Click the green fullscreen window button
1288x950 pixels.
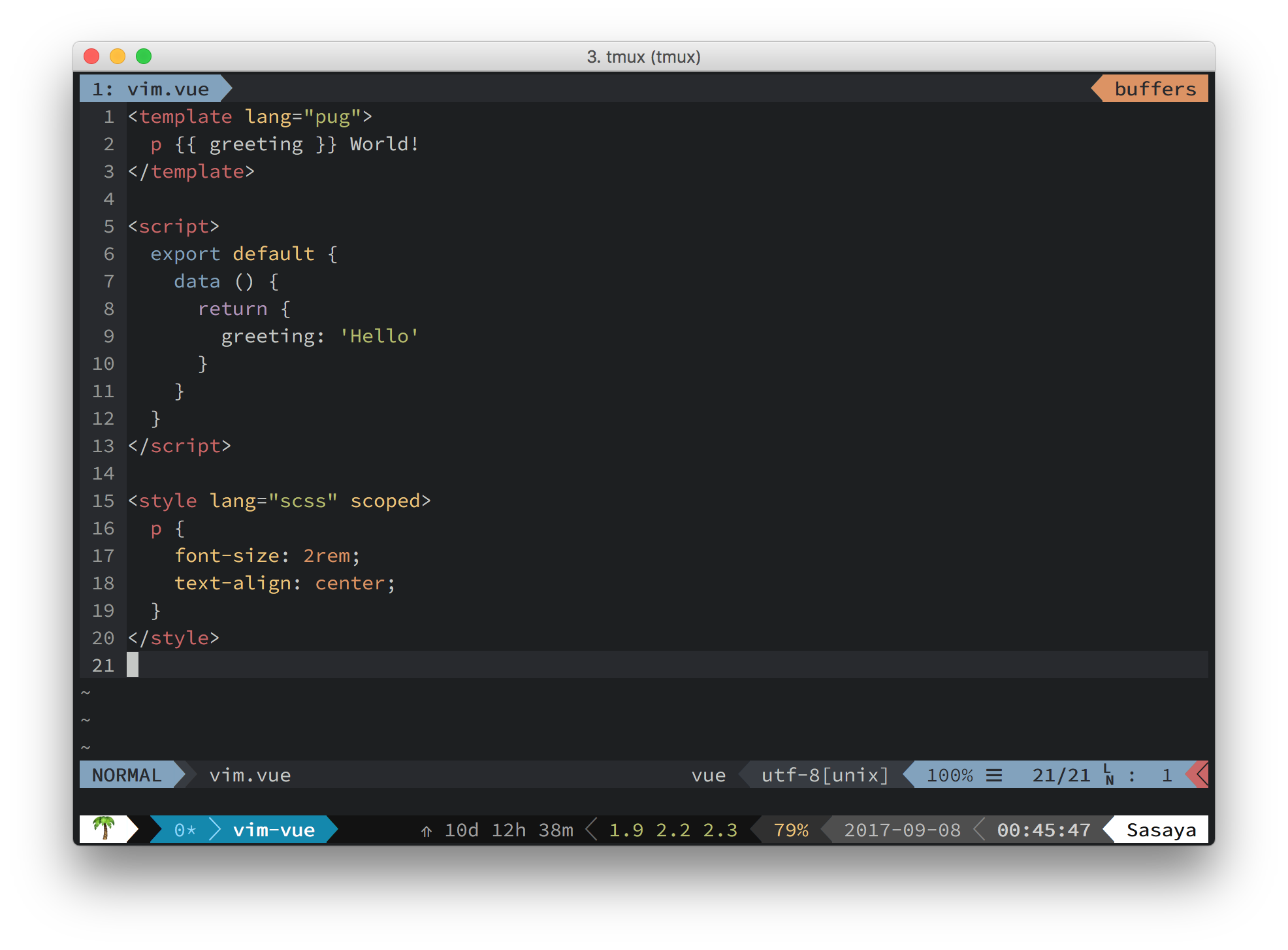pos(144,57)
